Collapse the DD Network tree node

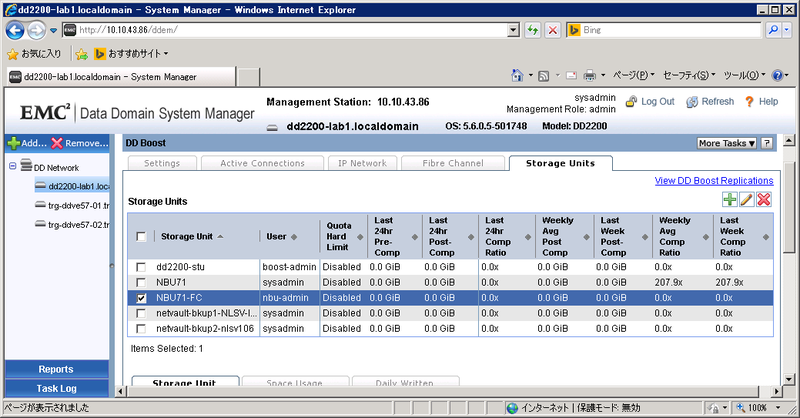click(x=13, y=166)
